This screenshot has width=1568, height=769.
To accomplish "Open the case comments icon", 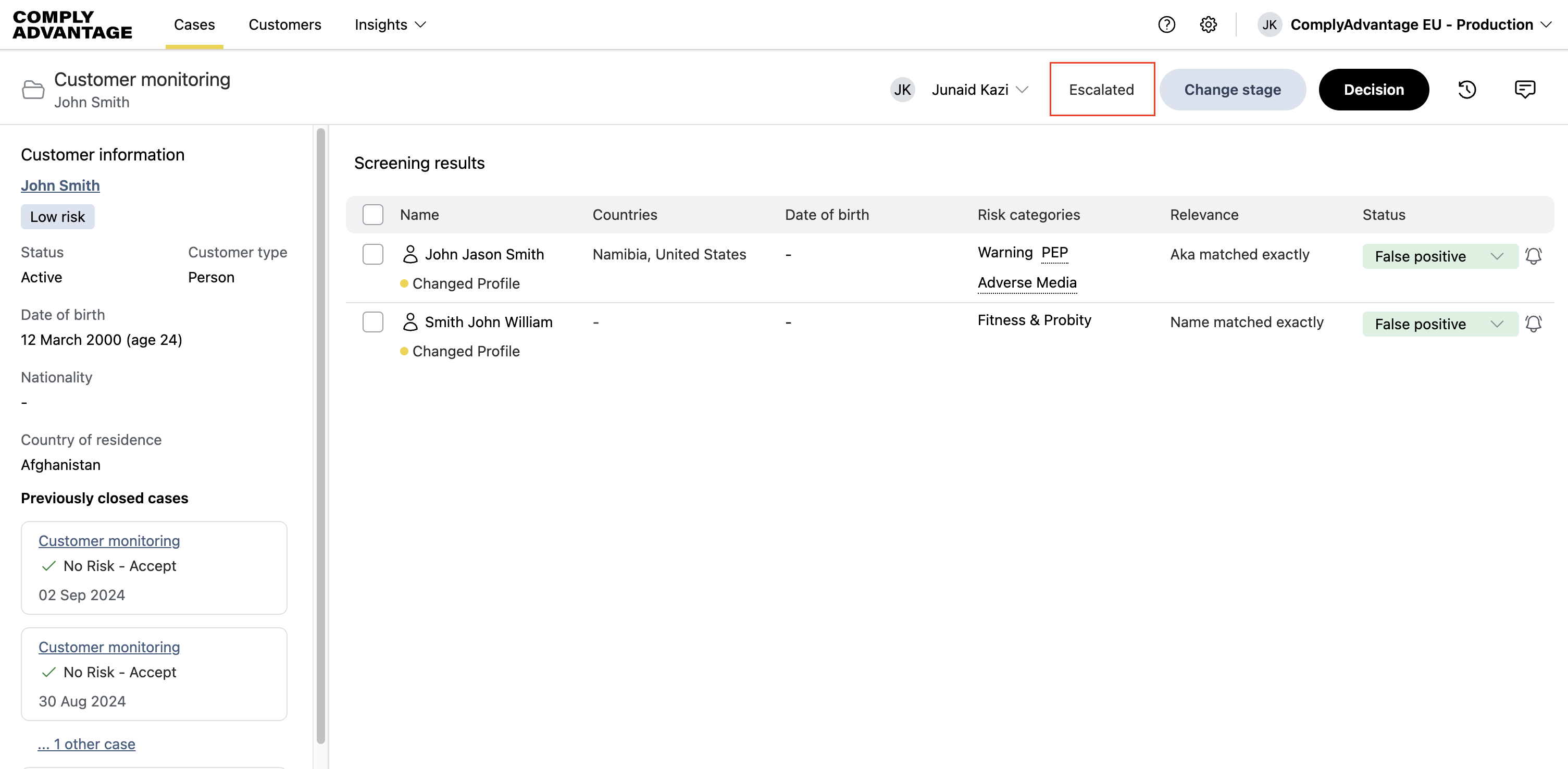I will pos(1525,90).
